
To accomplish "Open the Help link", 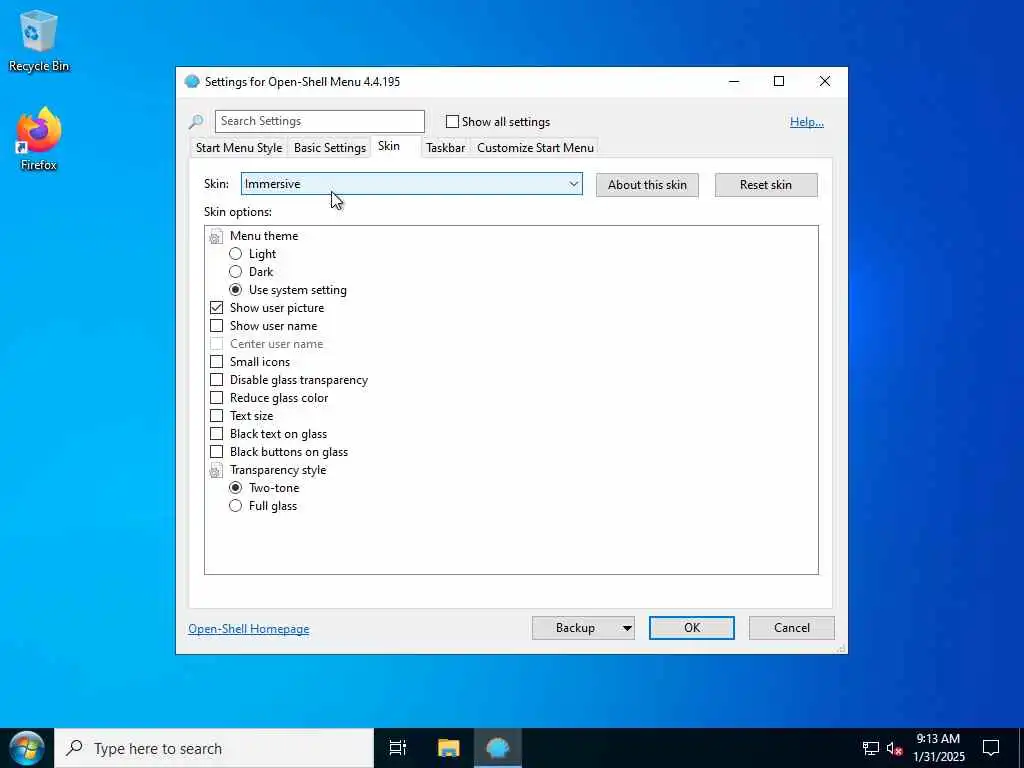I will tap(807, 122).
